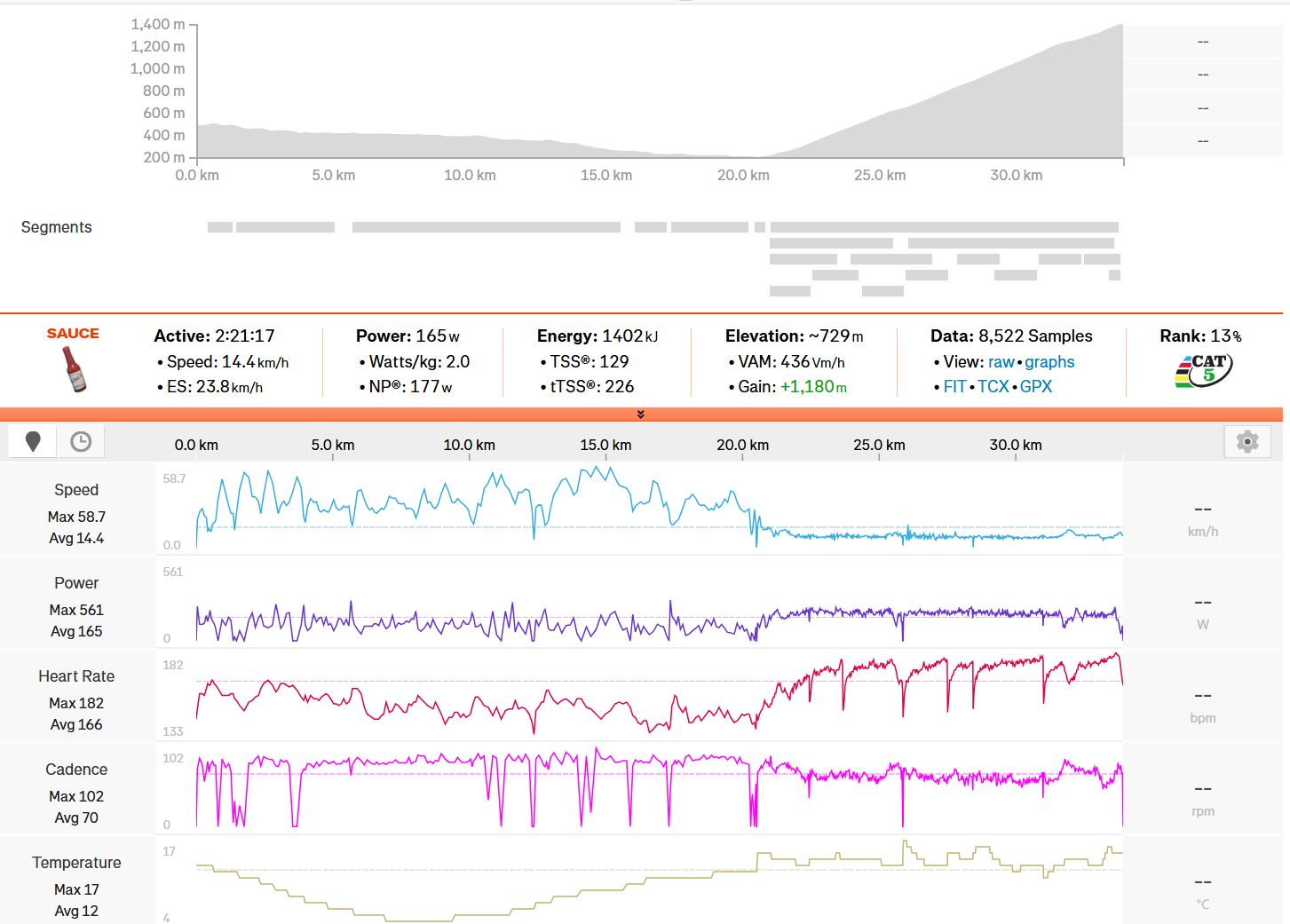Click the long segment bar spanning 5–15 km
The image size is (1290, 924).
[486, 227]
